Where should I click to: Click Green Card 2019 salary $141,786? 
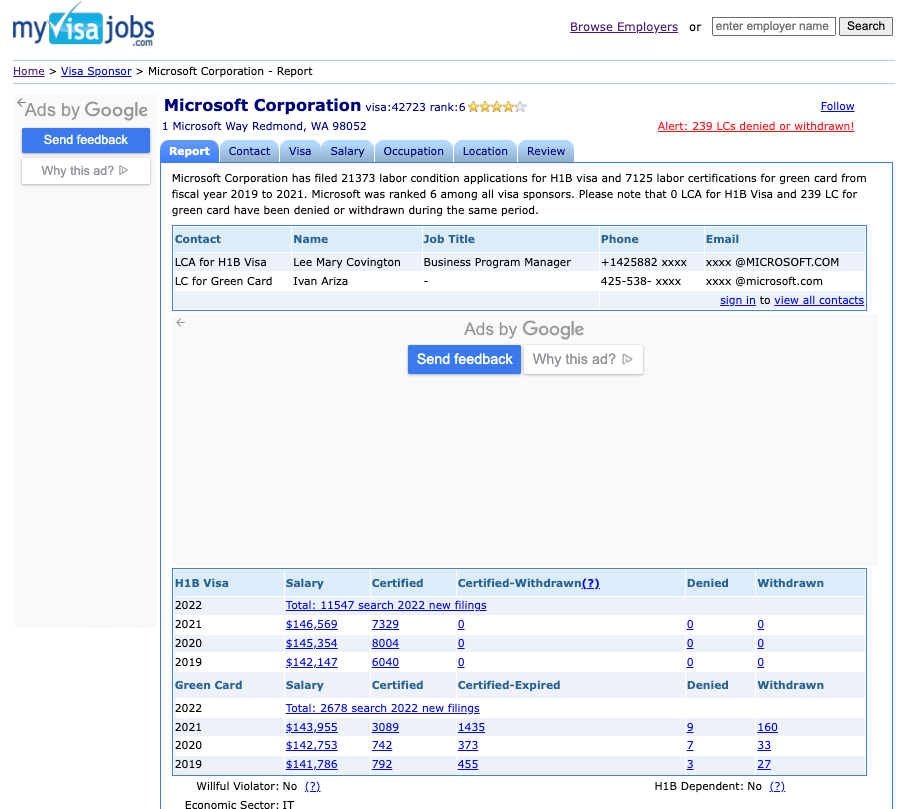(x=312, y=764)
